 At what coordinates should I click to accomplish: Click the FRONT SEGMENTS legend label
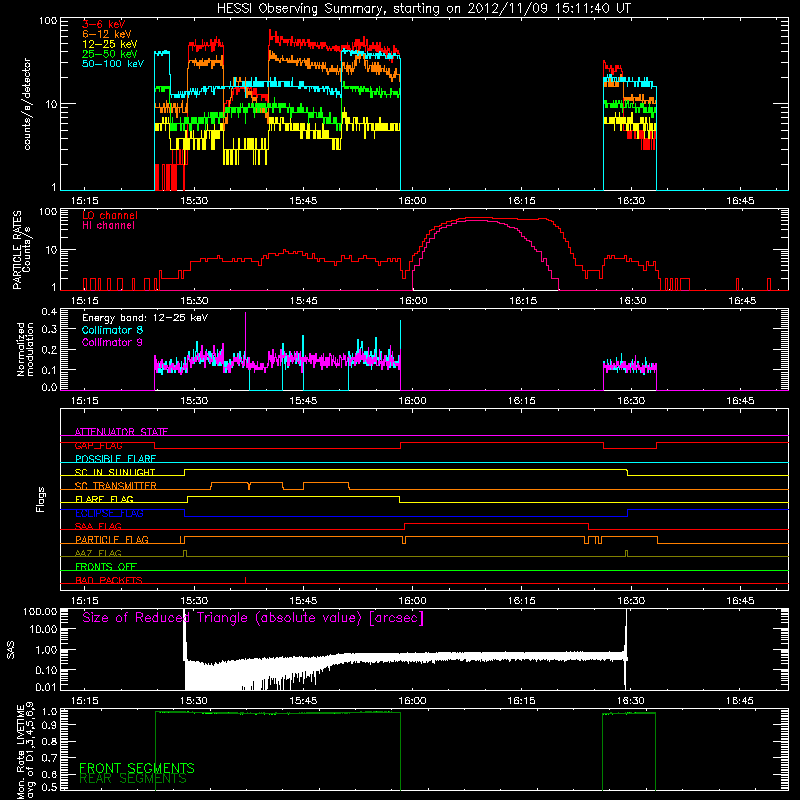coord(137,768)
